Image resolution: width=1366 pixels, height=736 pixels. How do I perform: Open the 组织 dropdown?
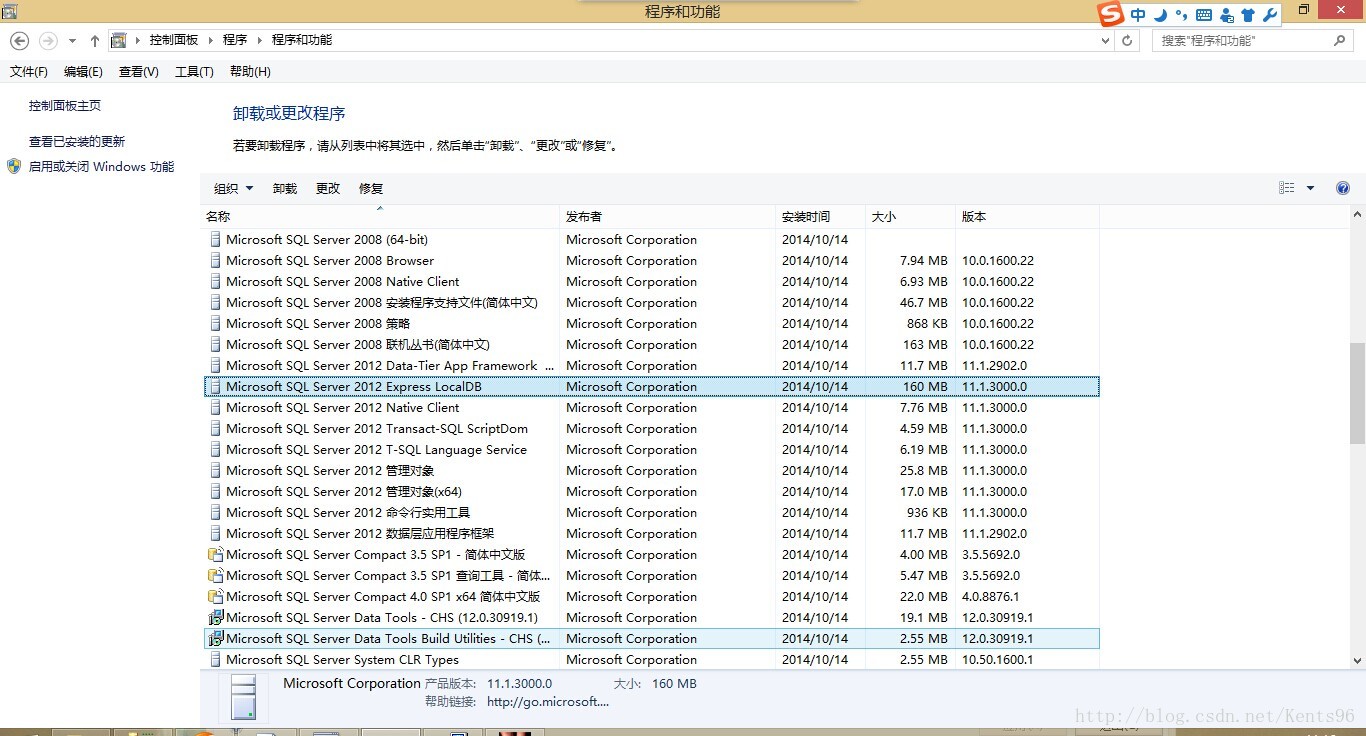234,189
